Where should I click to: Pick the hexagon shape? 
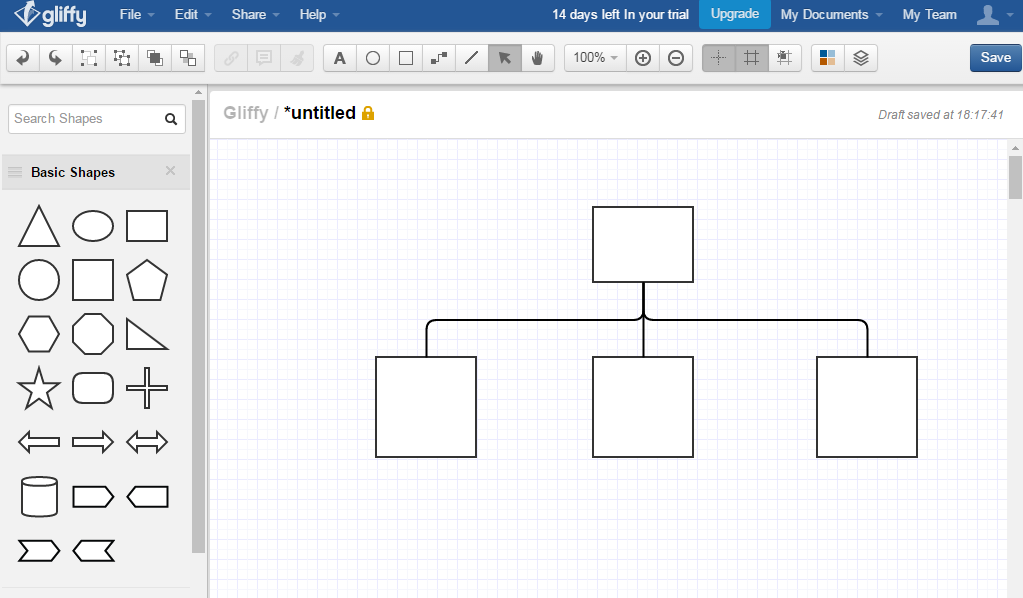[39, 335]
